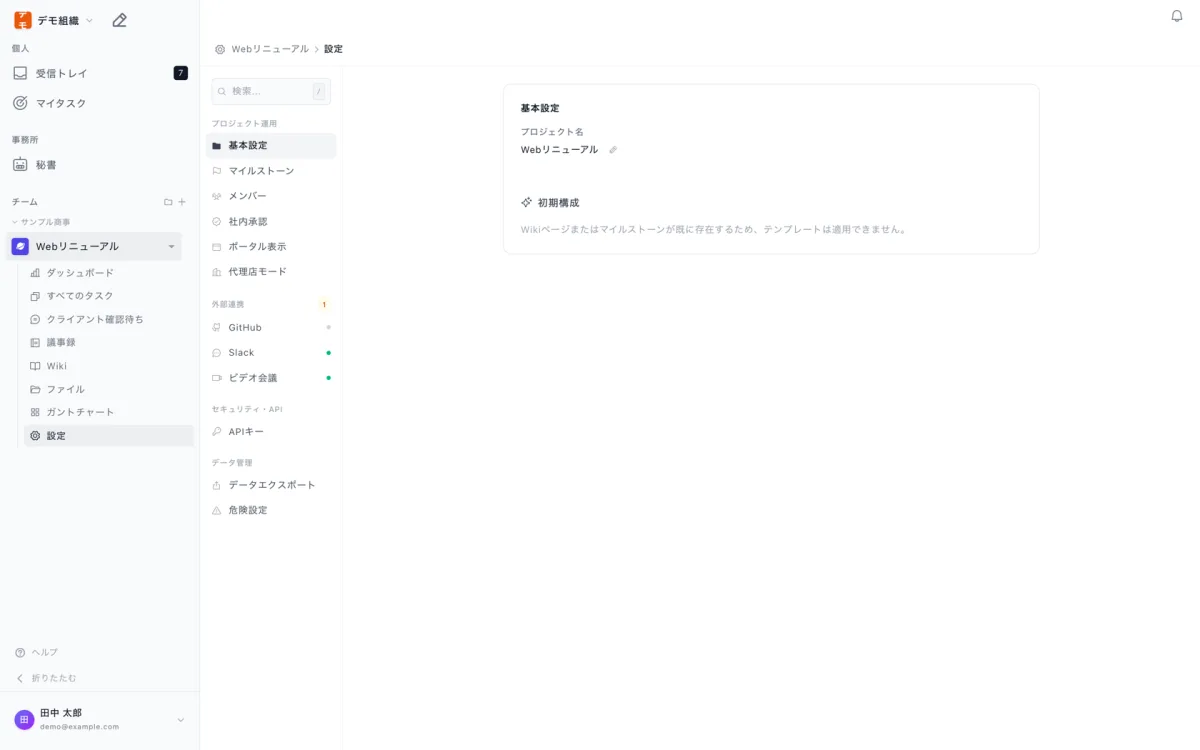1200x750 pixels.
Task: Click the APIキー key icon
Action: tap(217, 432)
